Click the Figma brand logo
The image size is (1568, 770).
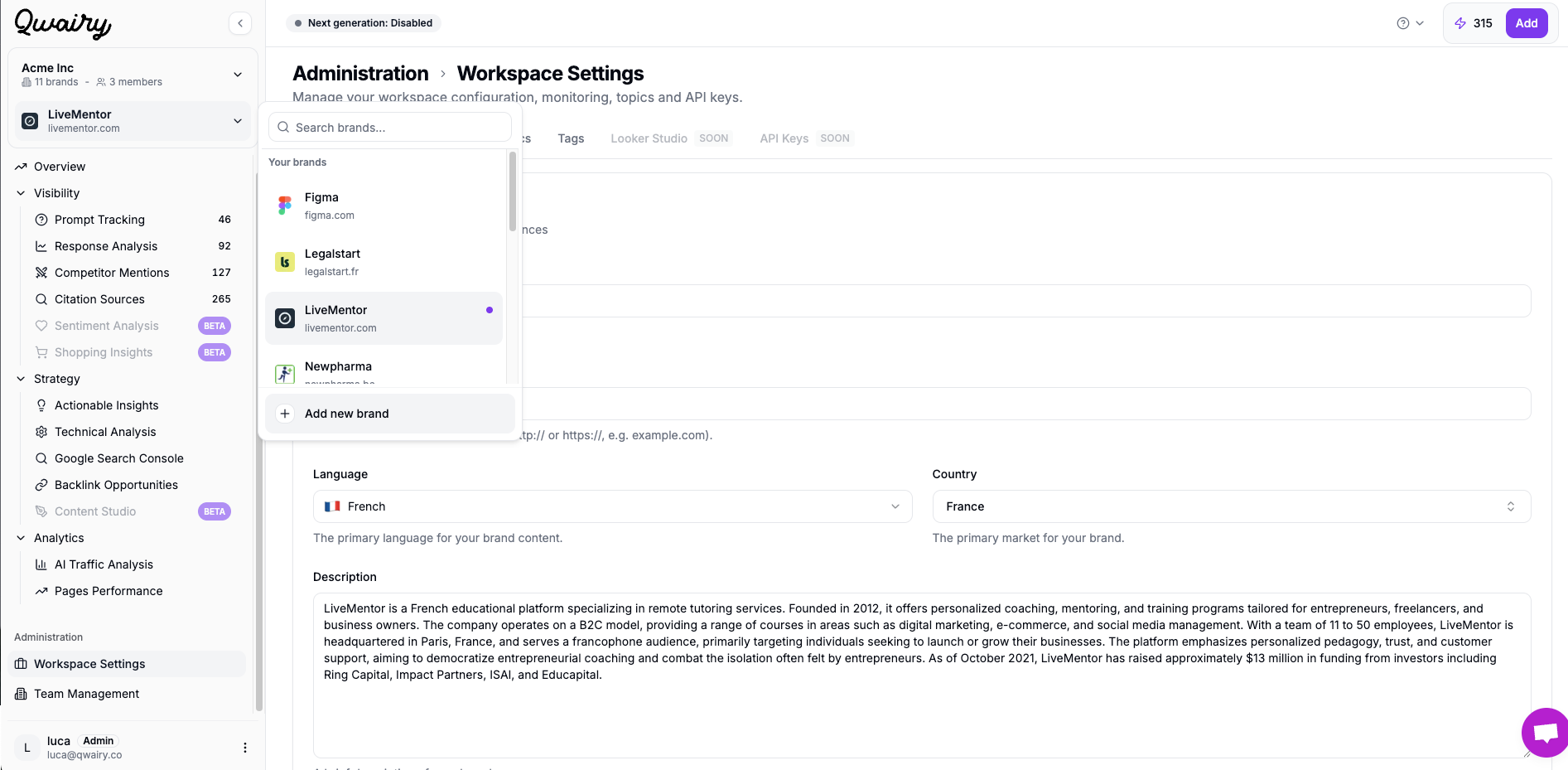pos(285,206)
